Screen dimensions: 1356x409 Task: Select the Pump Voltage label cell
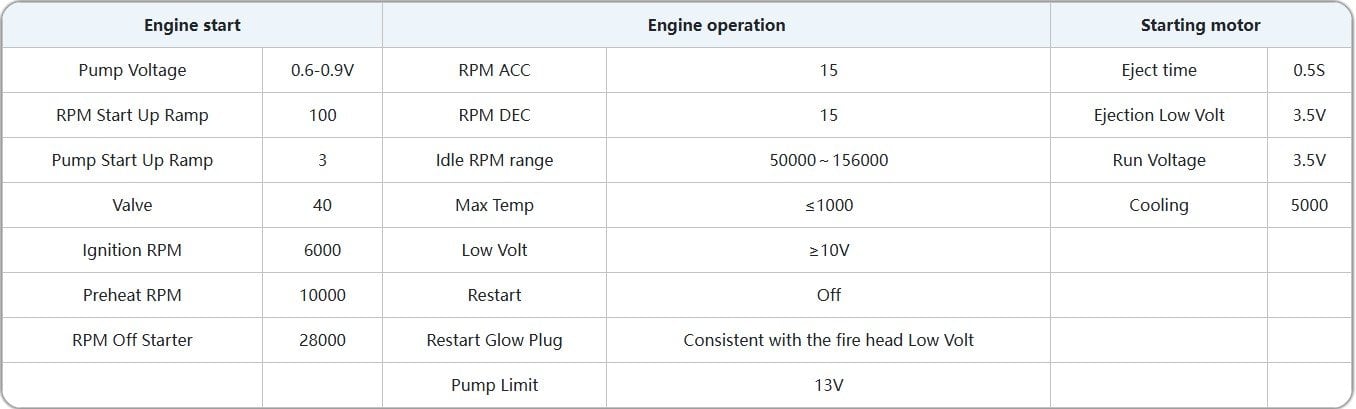tap(132, 70)
